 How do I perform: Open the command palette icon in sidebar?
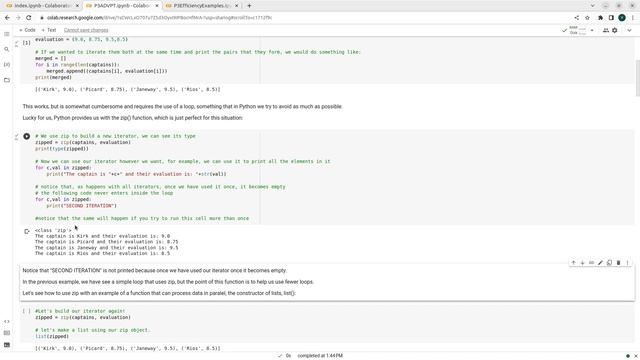7,333
